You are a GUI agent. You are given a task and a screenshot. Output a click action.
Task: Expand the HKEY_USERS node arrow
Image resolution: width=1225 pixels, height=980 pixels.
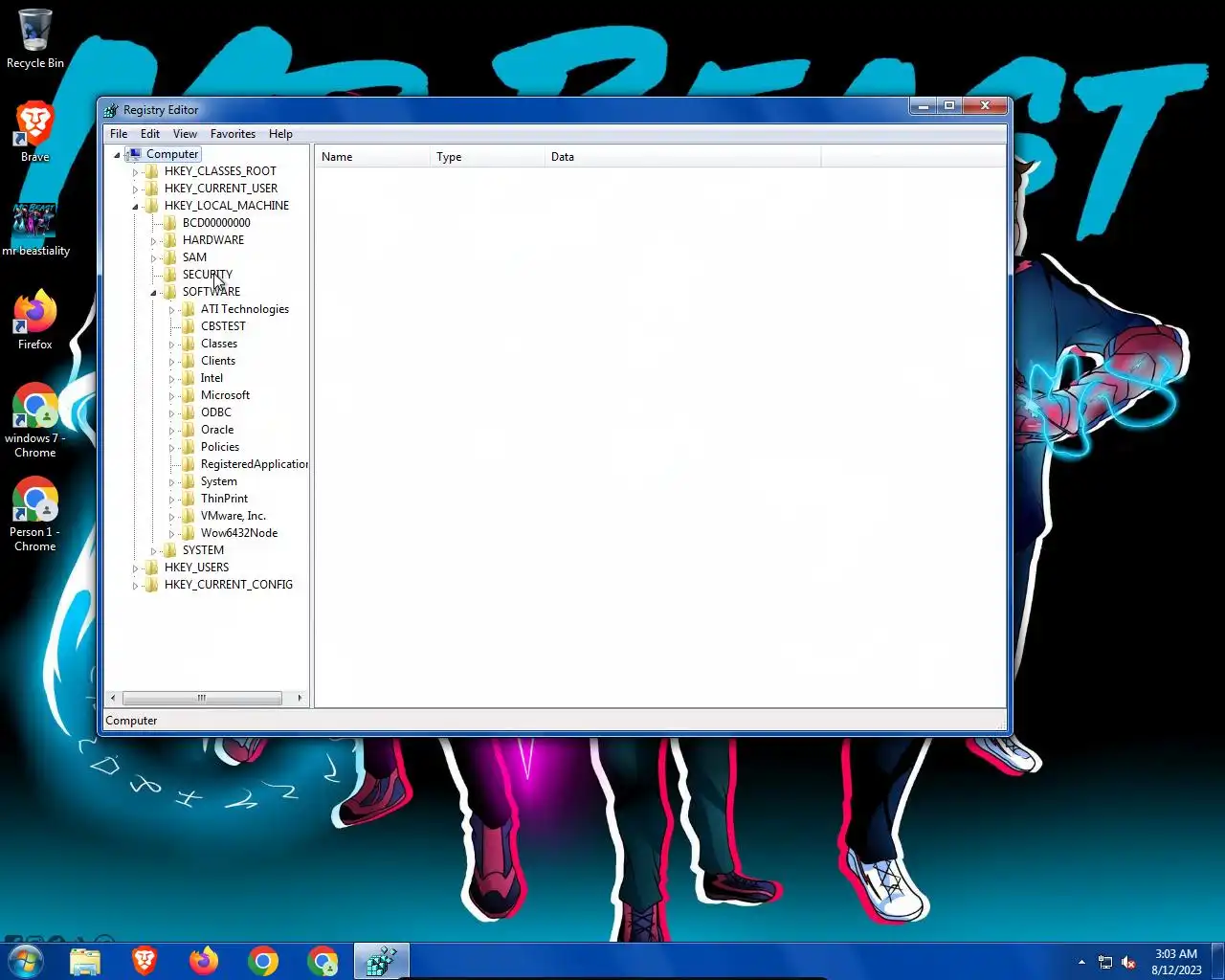point(135,568)
